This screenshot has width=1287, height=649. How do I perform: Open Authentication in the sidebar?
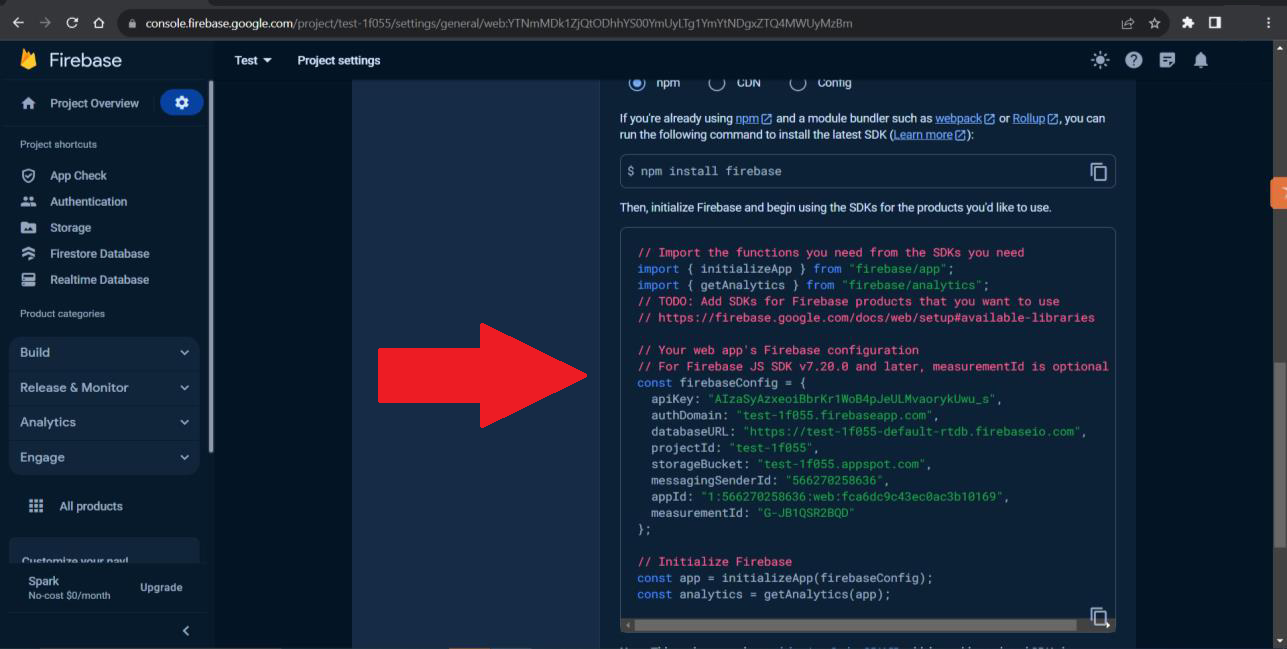pos(88,201)
